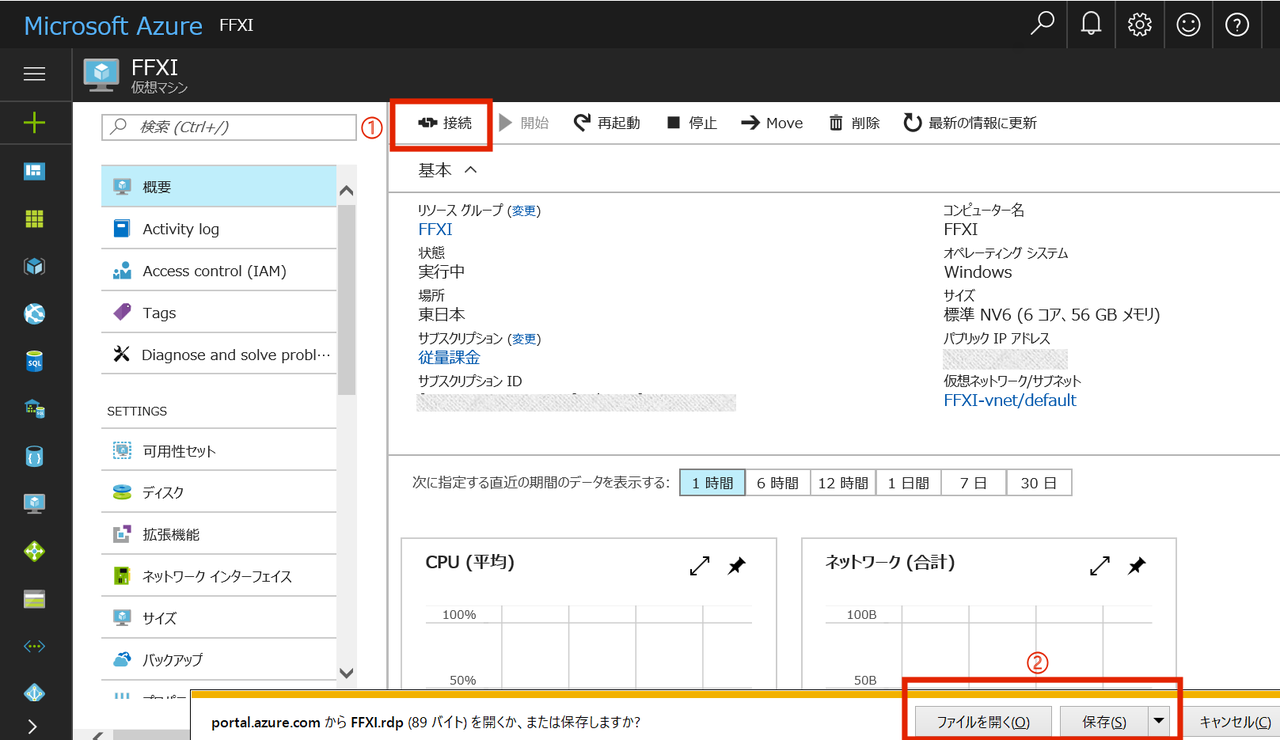The image size is (1280, 740).
Task: Open the Dashboard icon in left rail
Action: 35,172
